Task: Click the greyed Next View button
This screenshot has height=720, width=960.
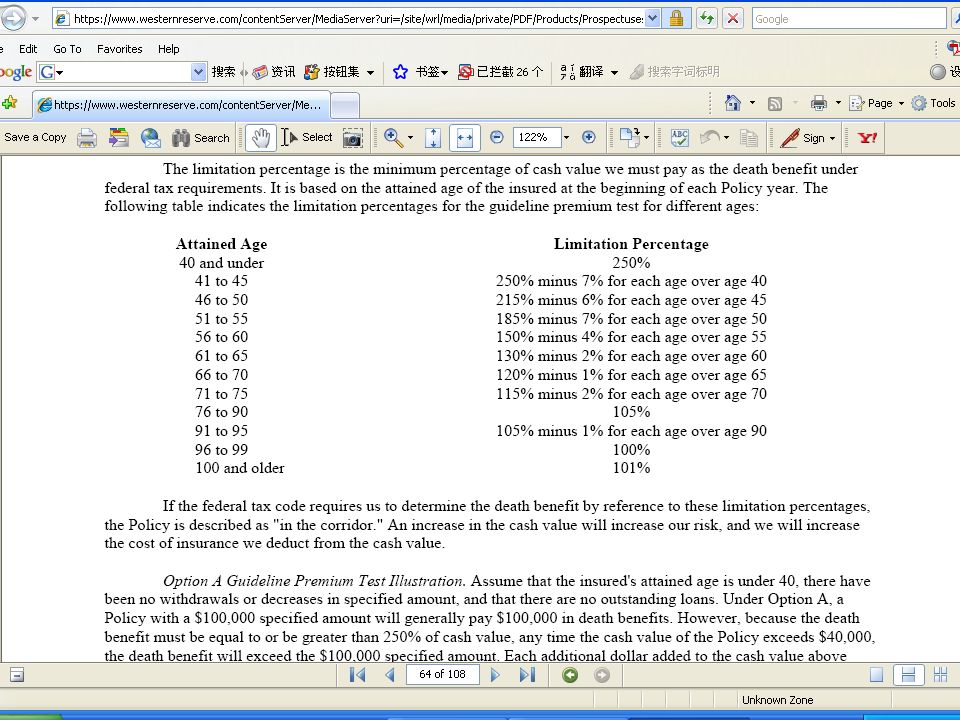Action: [x=602, y=675]
